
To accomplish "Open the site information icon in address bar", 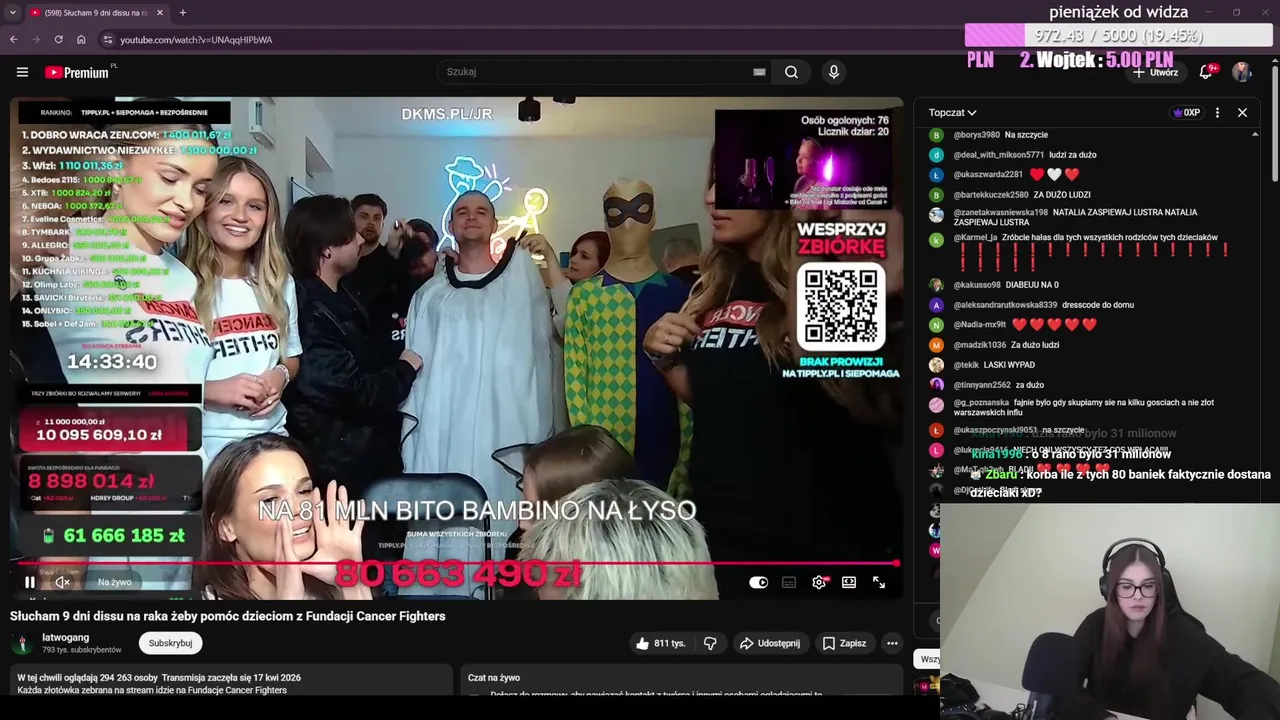I will coord(108,40).
